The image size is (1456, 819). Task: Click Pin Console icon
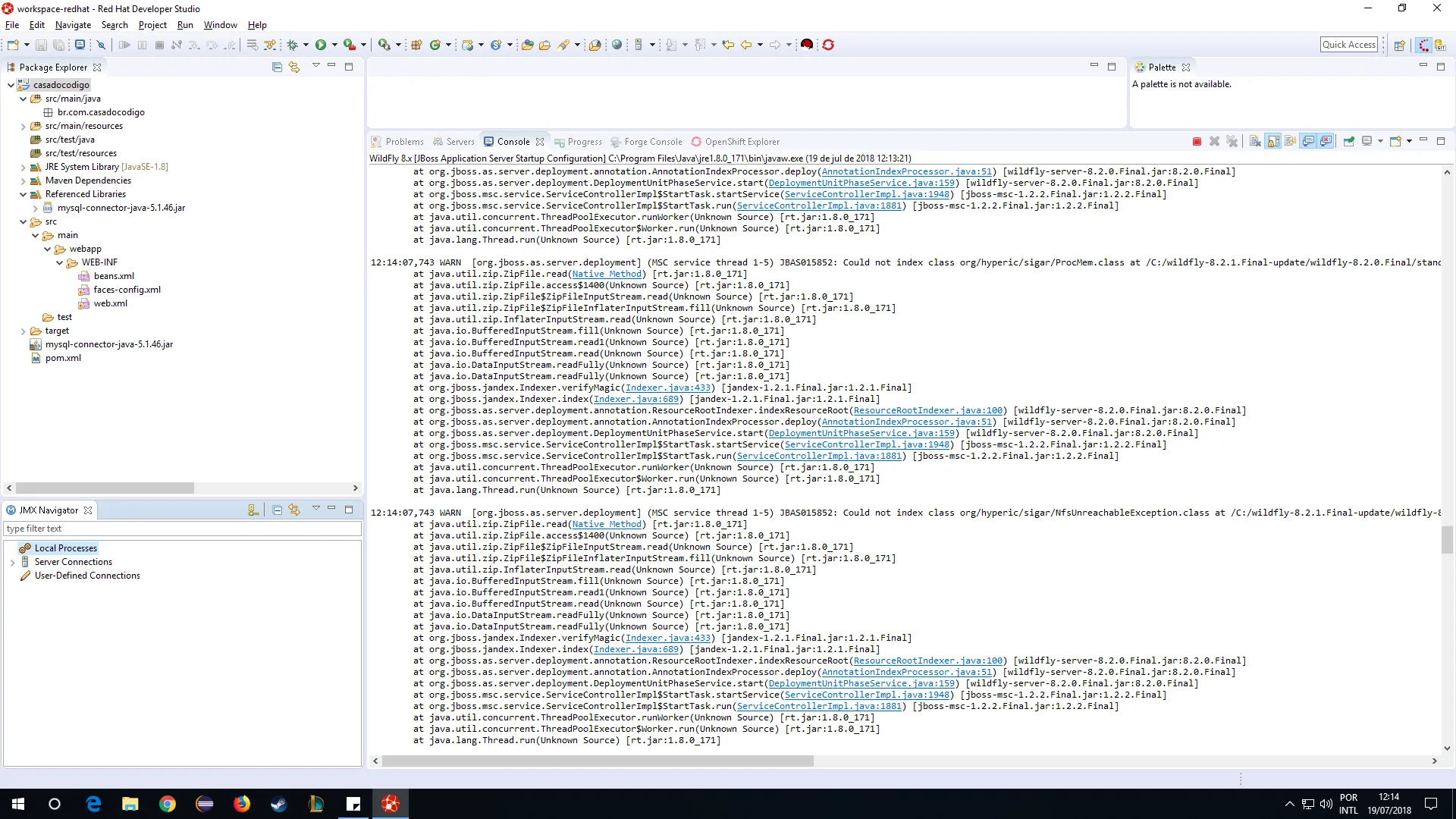tap(1348, 142)
